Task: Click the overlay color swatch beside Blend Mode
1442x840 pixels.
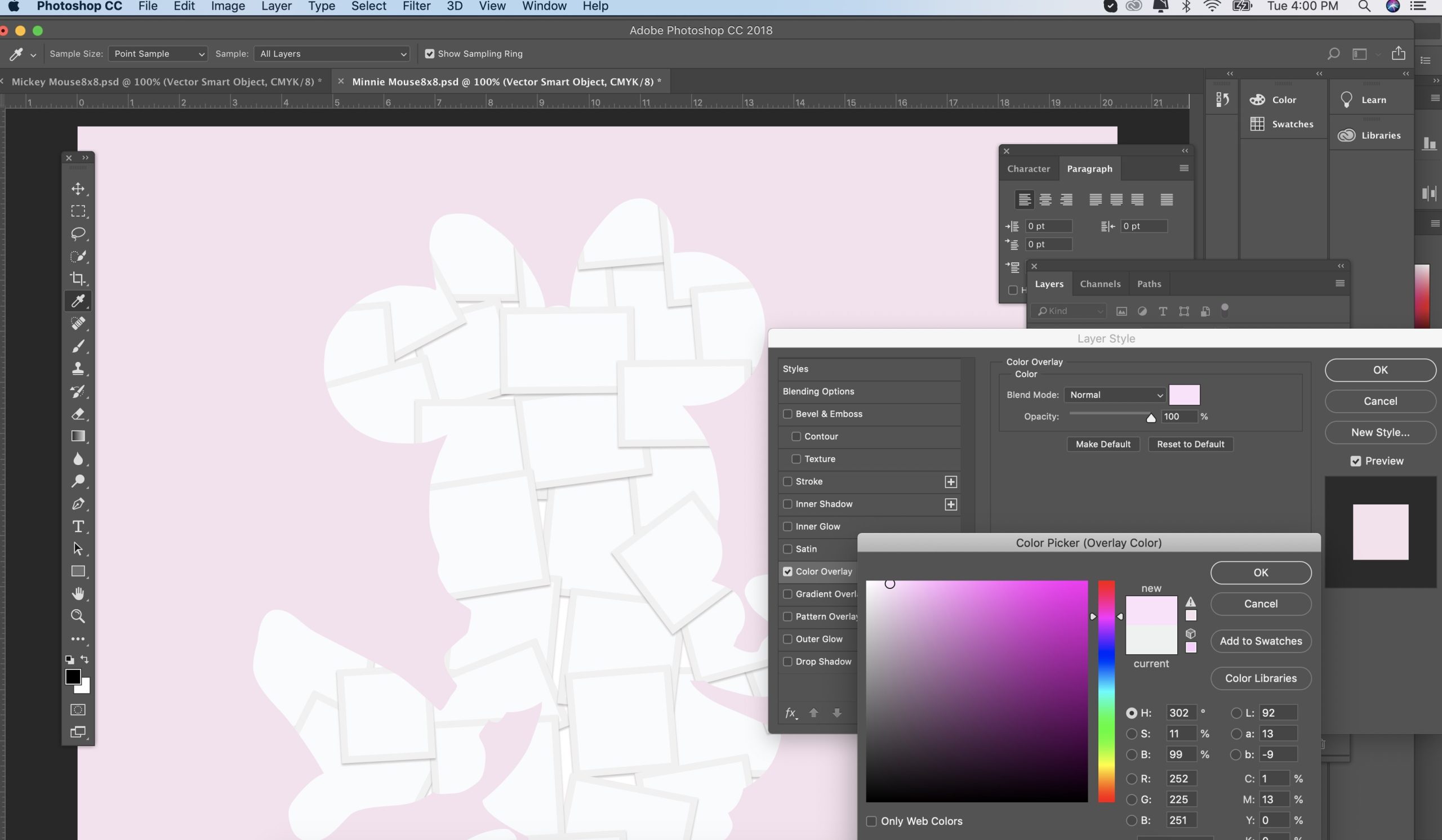Action: point(1184,395)
